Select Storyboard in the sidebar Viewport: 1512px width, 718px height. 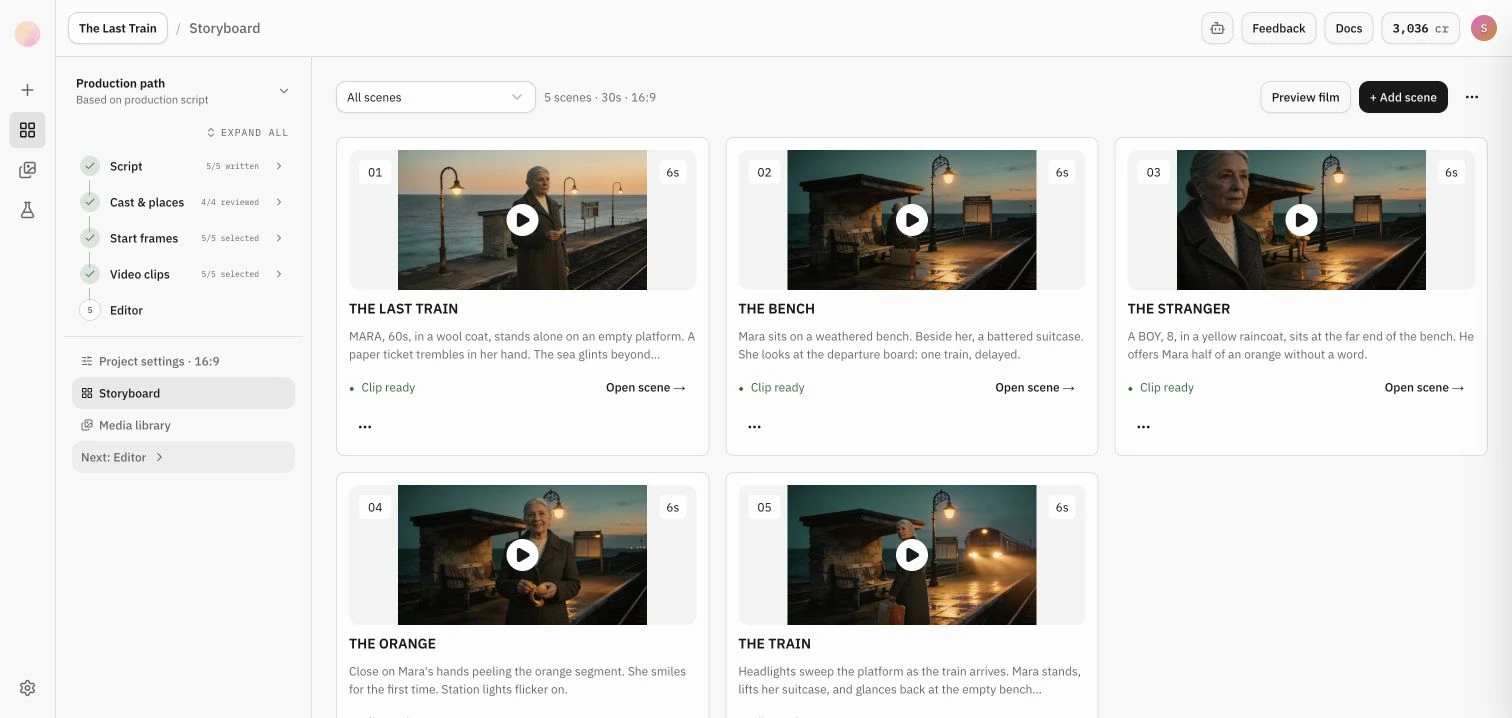point(183,393)
